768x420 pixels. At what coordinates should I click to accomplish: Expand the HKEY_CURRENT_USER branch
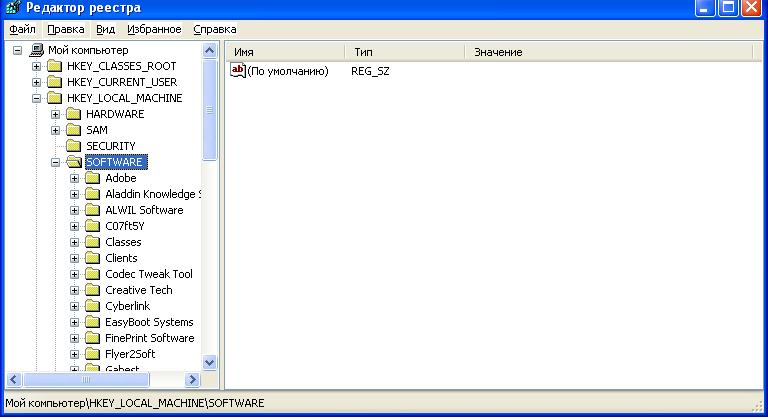tap(37, 82)
